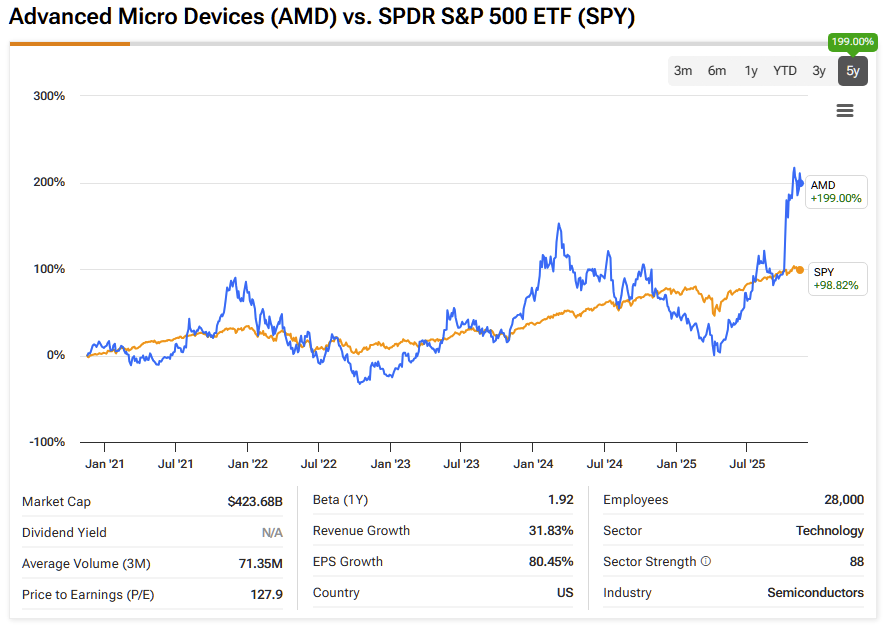Toggle the AMD +199.00% series label
Image resolution: width=886 pixels, height=625 pixels.
click(x=836, y=192)
